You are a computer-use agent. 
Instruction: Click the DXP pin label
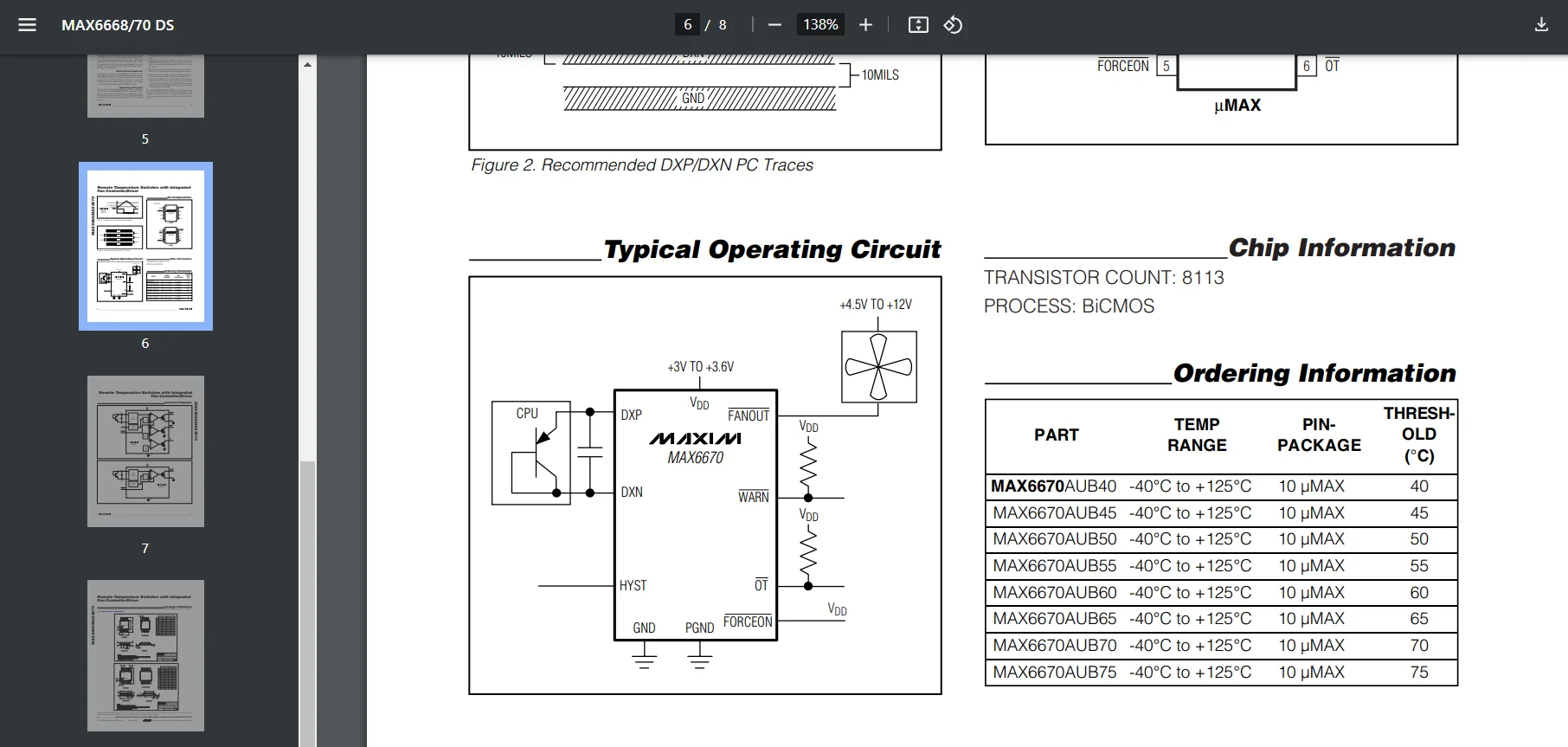tap(632, 415)
